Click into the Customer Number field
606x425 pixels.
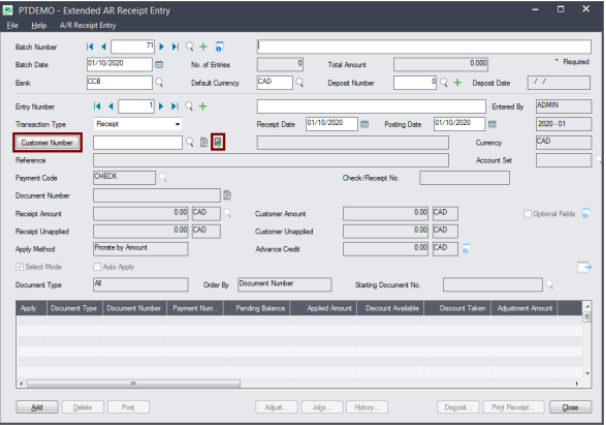(138, 143)
